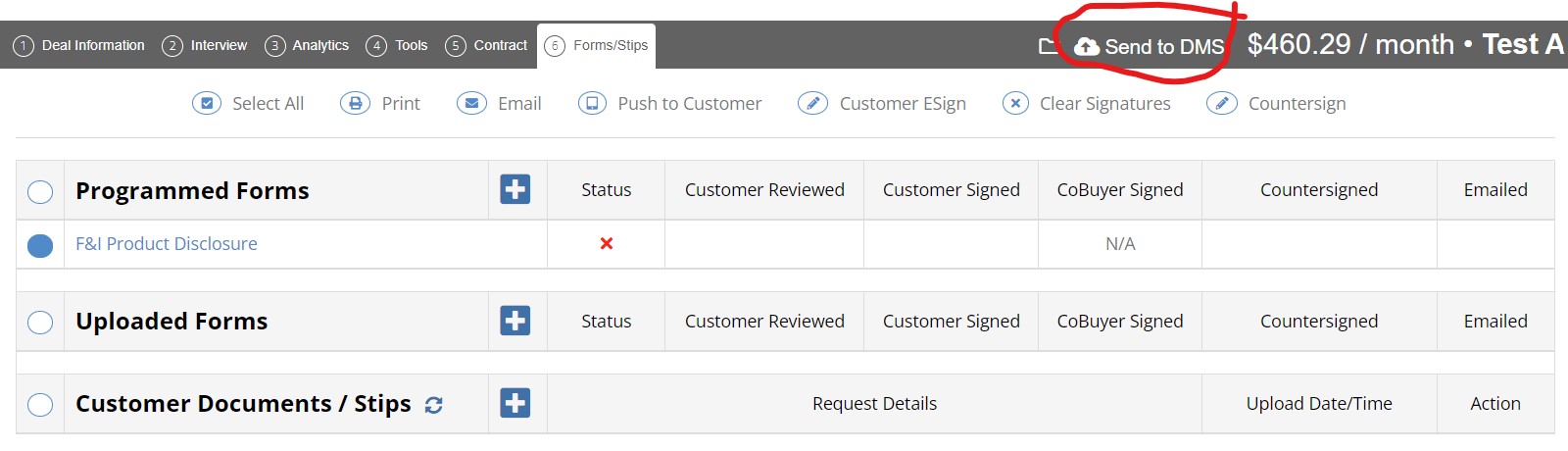Click the folder icon beside Send to DMS

1048,45
